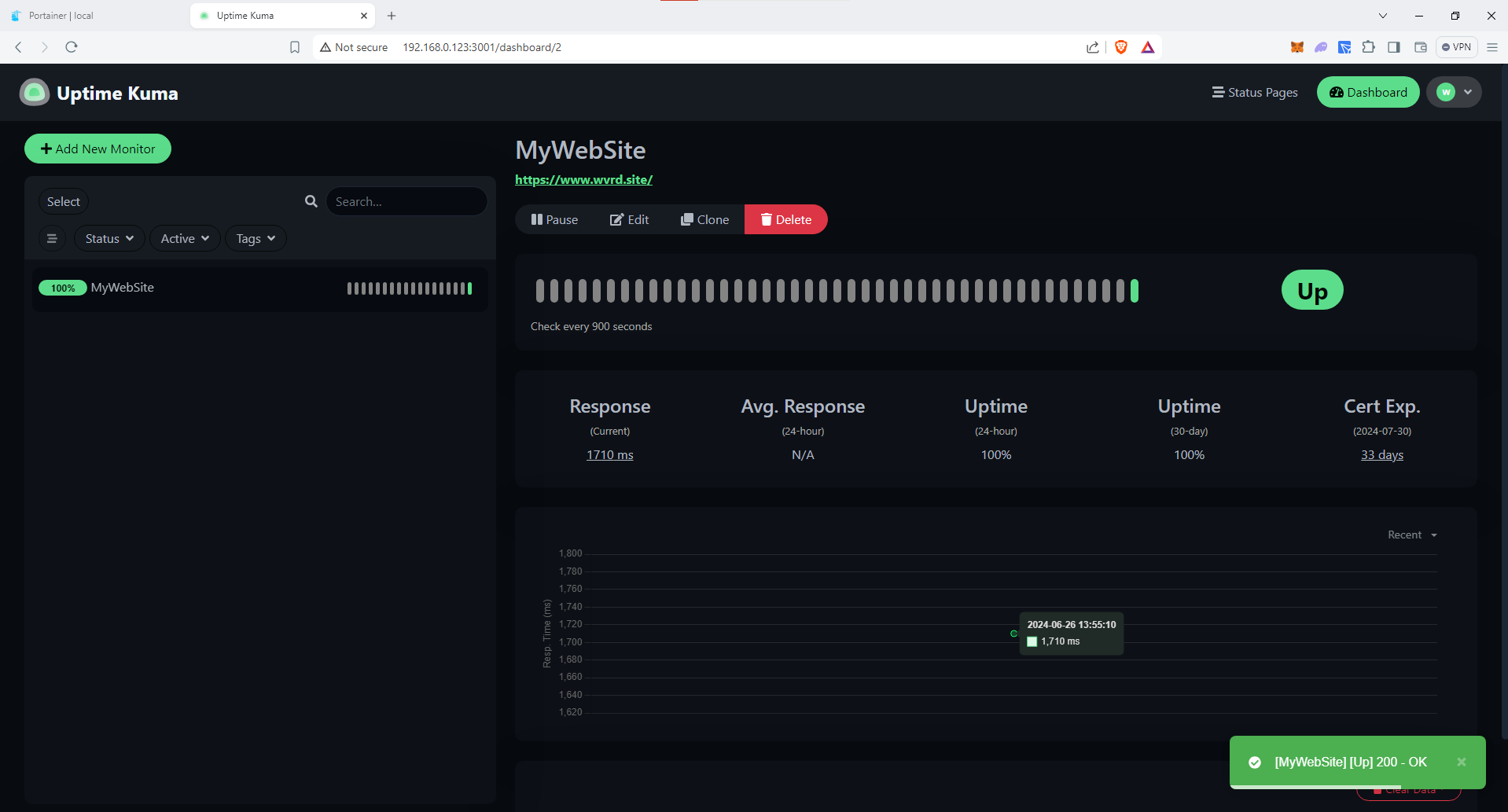Click the Brave Rewards triangle icon
Screen dimensions: 1508x812
1148,47
